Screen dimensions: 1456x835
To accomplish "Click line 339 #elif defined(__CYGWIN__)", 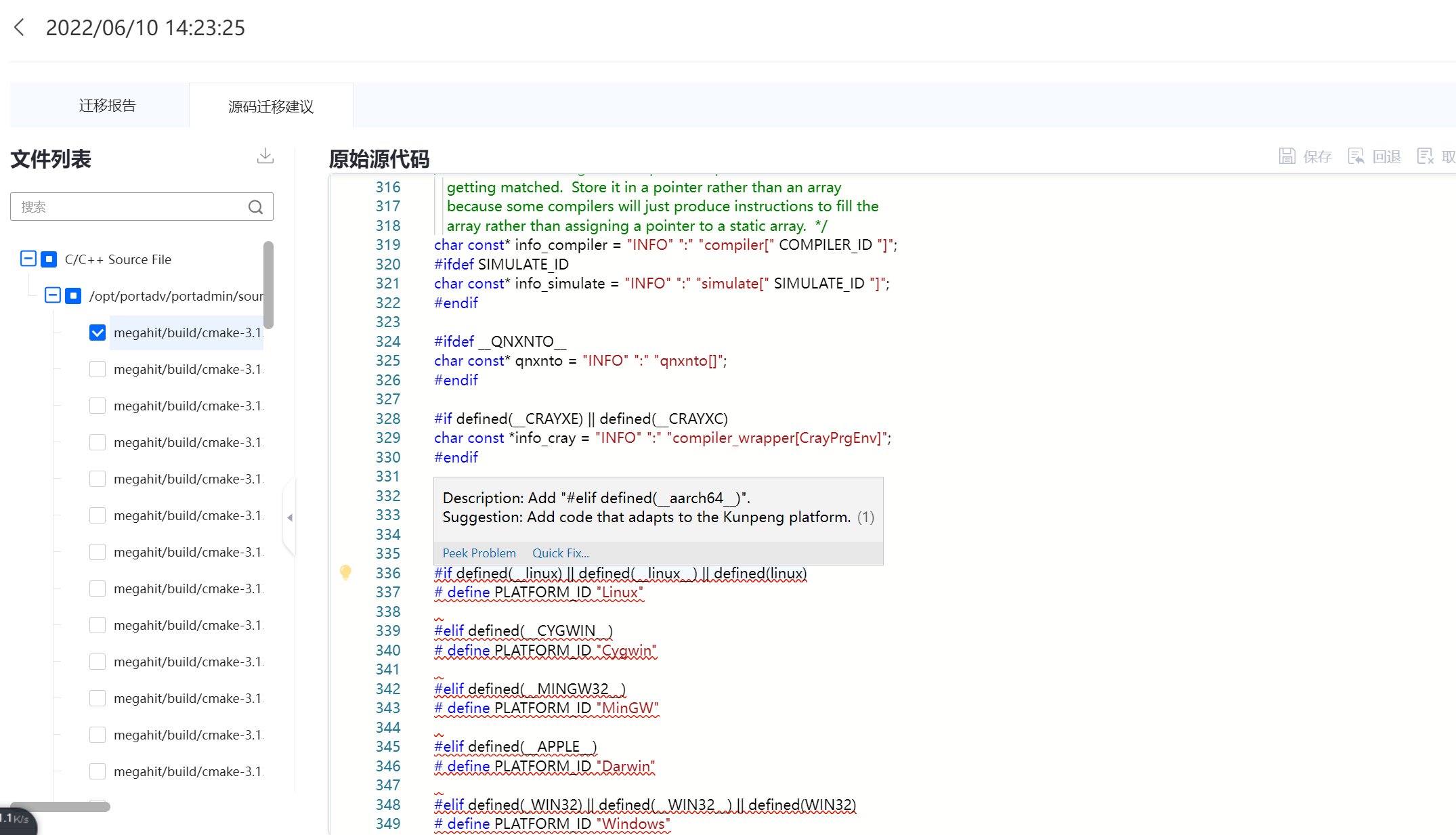I will tap(523, 631).
